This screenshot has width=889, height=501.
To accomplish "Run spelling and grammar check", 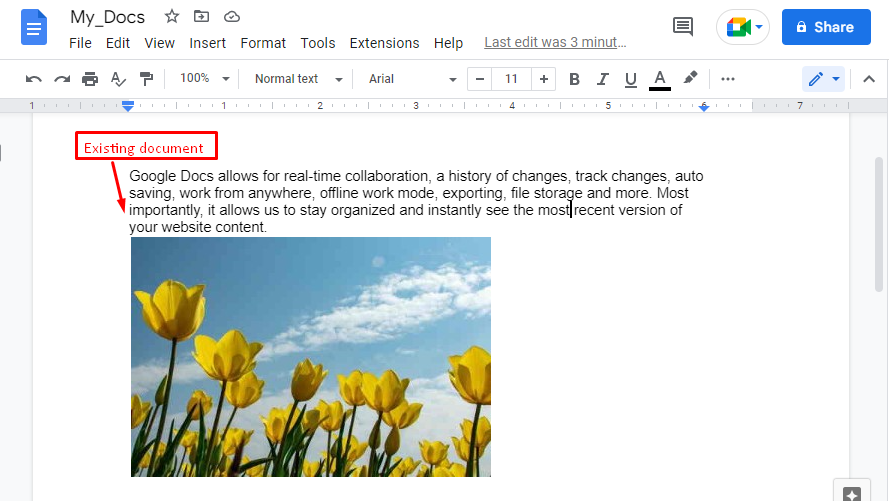I will (x=118, y=79).
